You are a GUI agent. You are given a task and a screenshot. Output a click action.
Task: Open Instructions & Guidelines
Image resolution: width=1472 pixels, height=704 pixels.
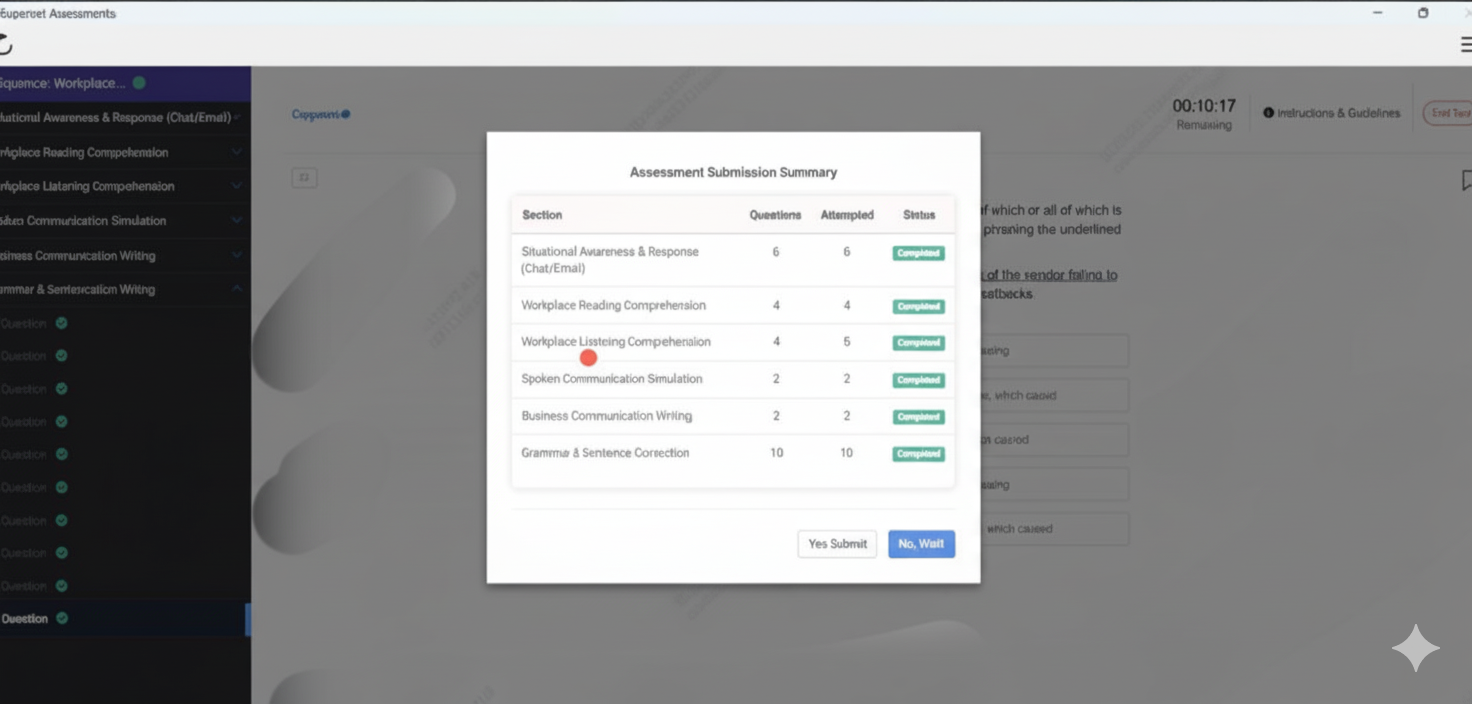click(1340, 113)
